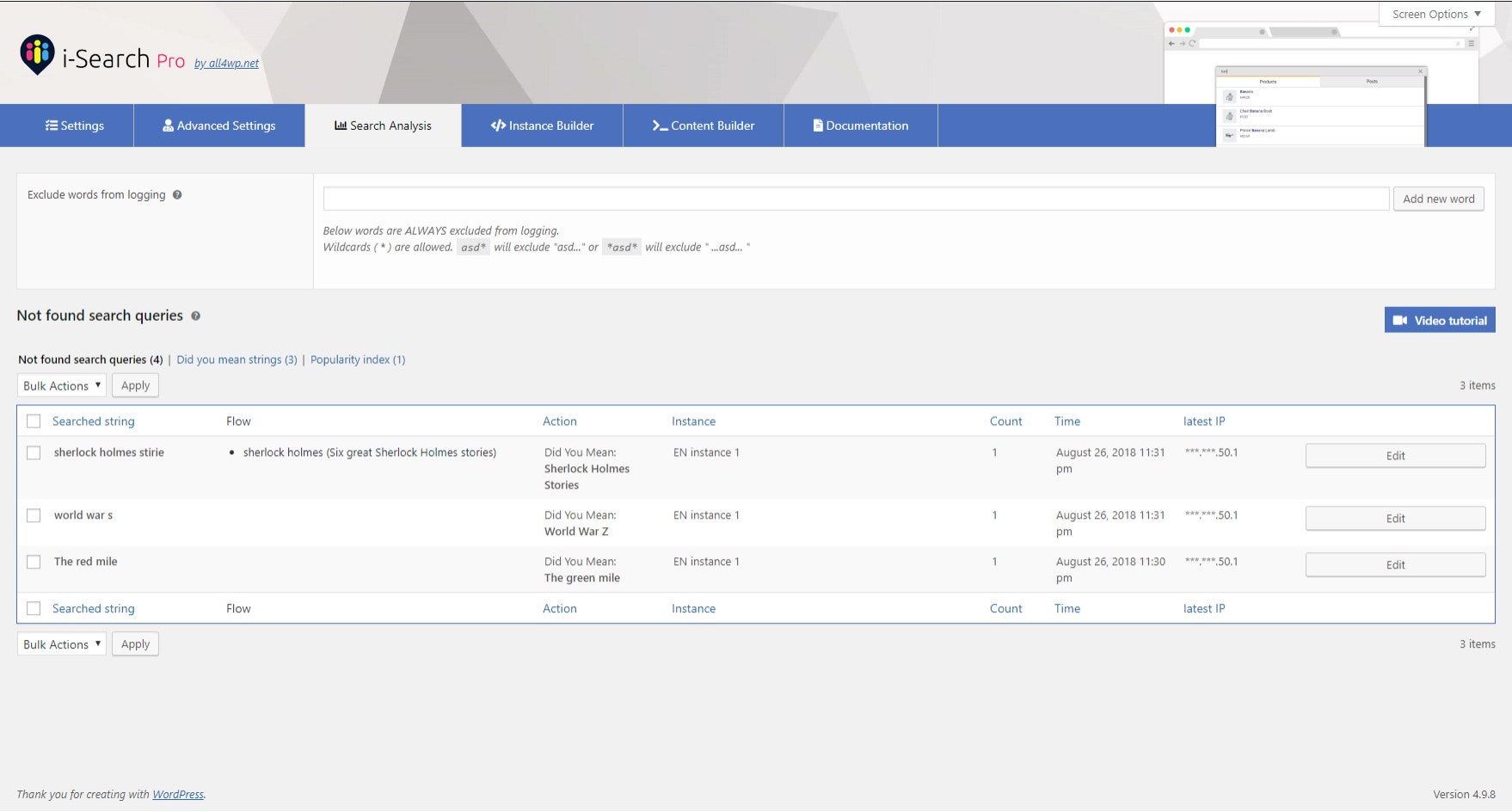Click help icon beside Not found search queries

tap(196, 317)
